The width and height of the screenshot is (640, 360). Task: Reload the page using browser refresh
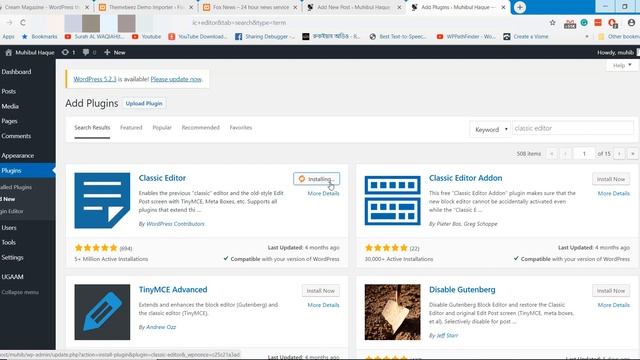pos(23,23)
